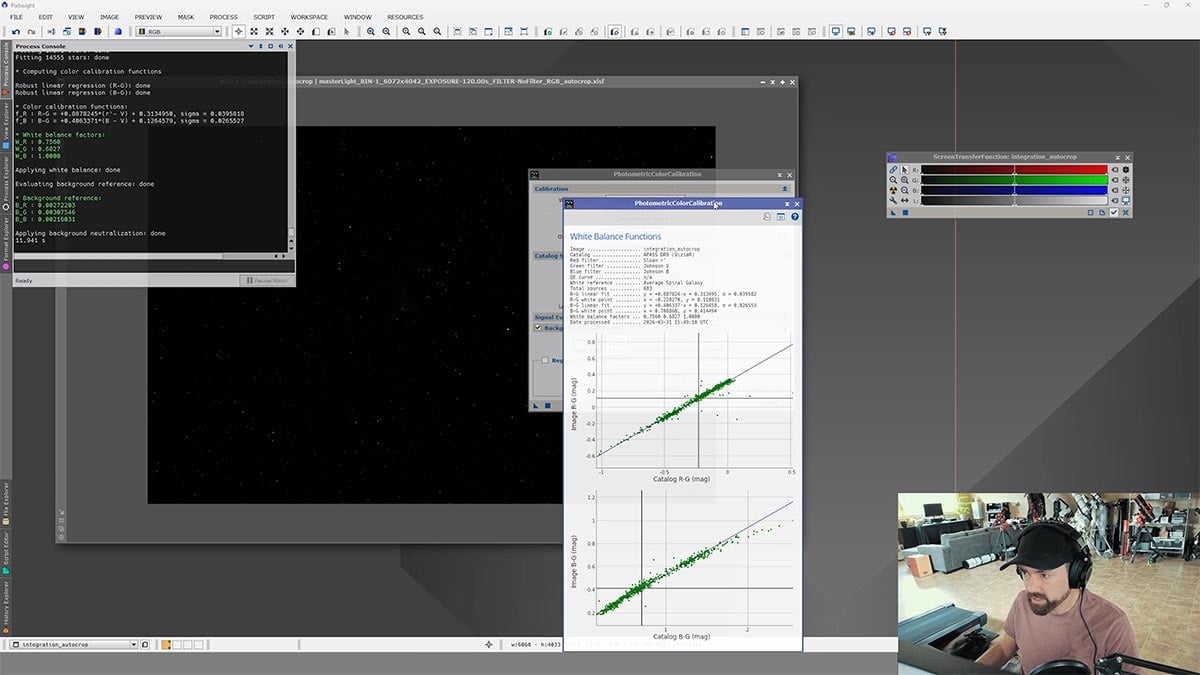1200x675 pixels.
Task: Open the PROCESS menu
Action: (x=224, y=17)
